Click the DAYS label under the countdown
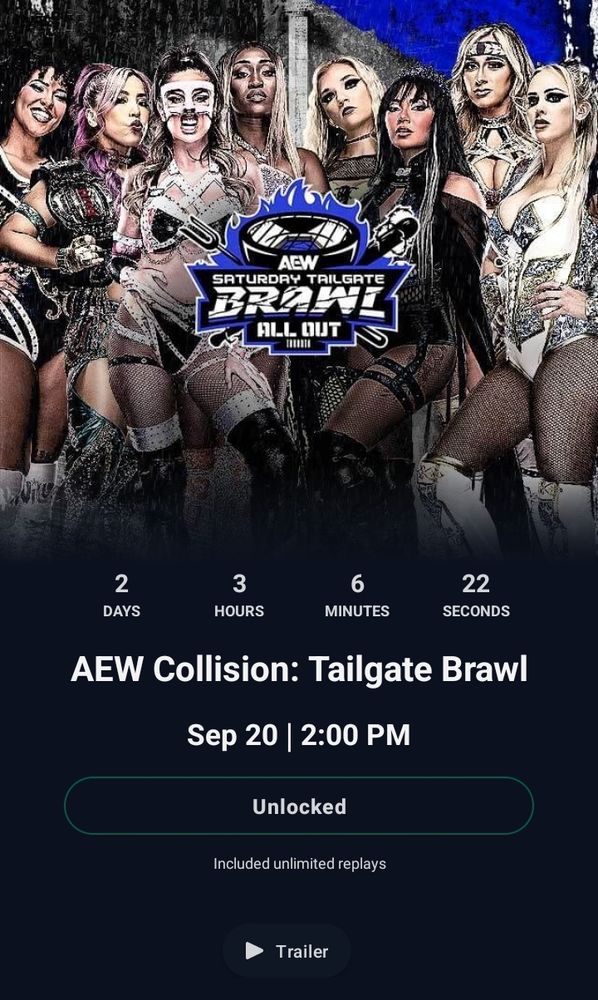Viewport: 598px width, 1000px height. (x=121, y=611)
